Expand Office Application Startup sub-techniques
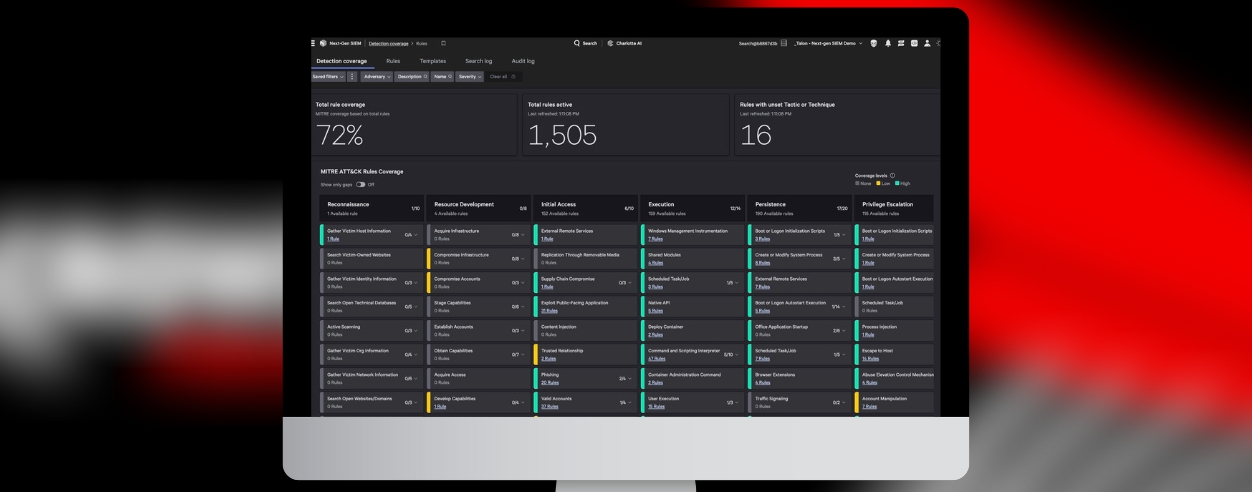 click(844, 330)
